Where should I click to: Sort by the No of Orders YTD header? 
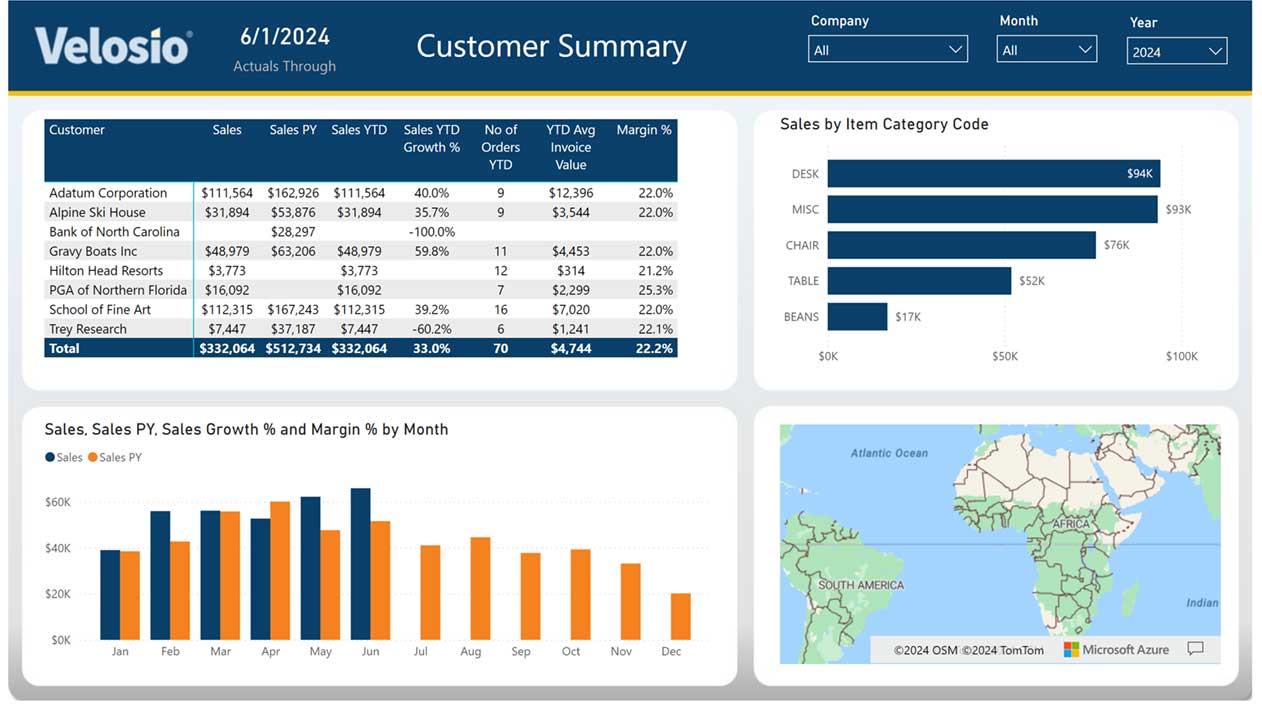coord(501,147)
